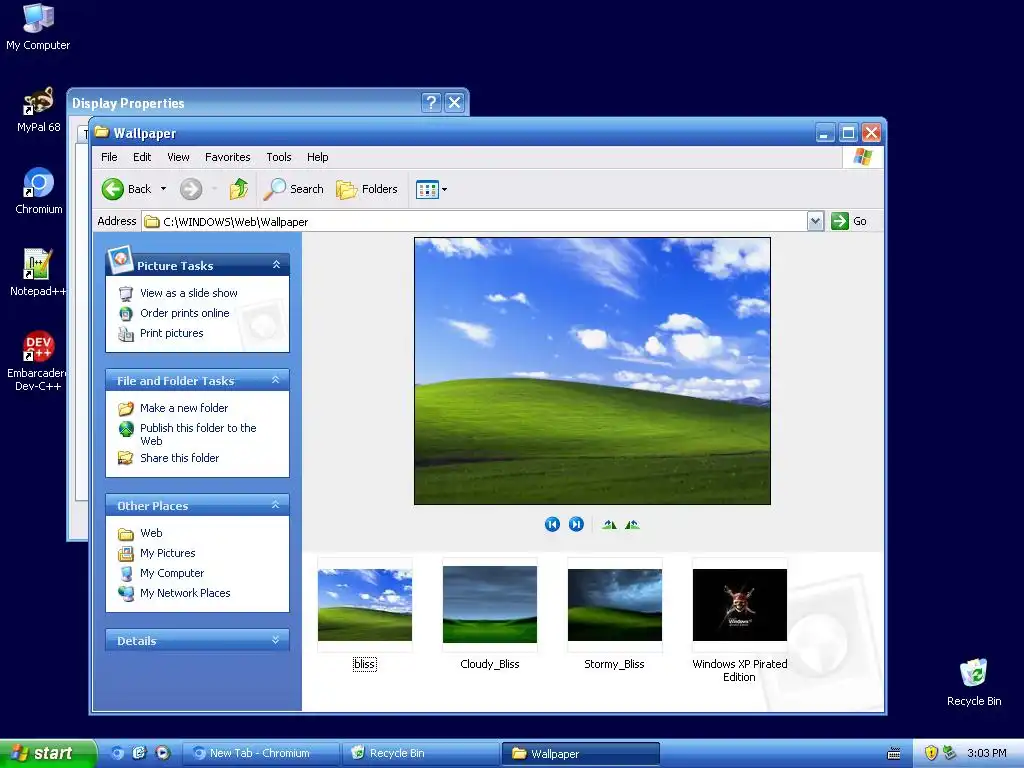Click the Go button
Image resolution: width=1024 pixels, height=768 pixels.
[849, 221]
